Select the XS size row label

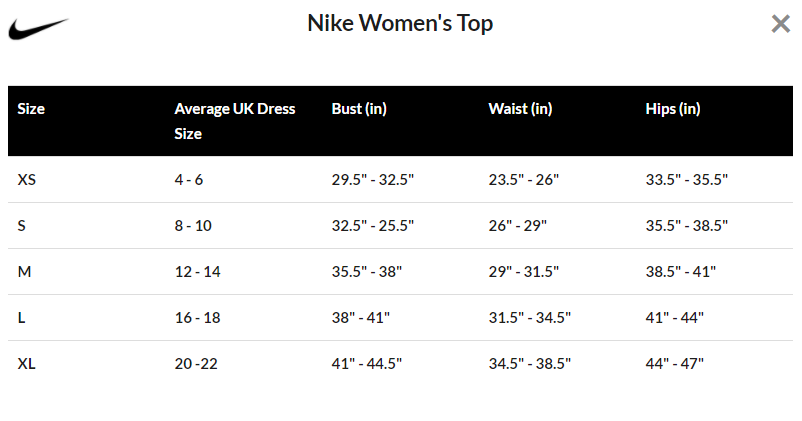coord(27,180)
